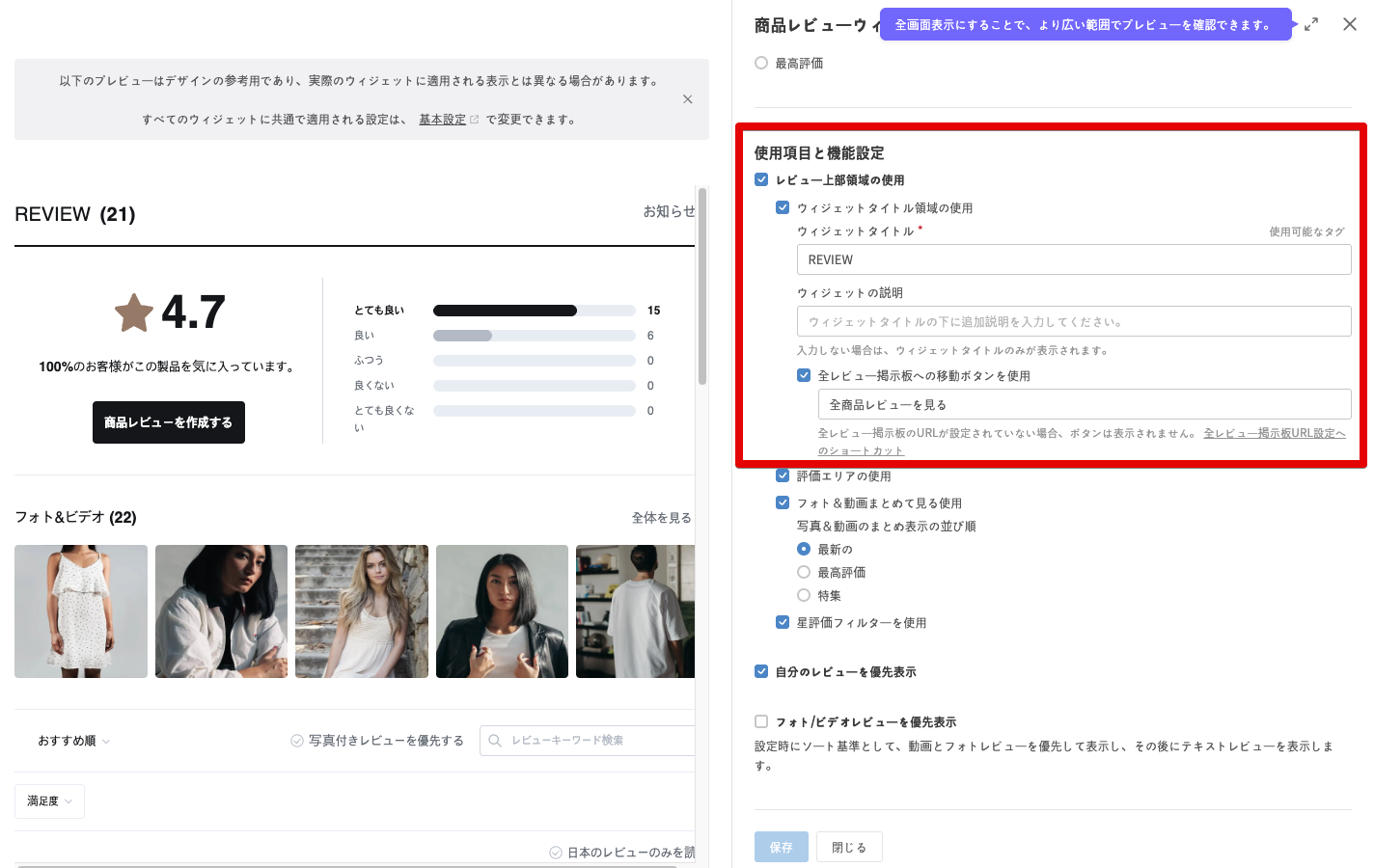1374x868 pixels.
Task: Toggle 写真付きレビューを優先する check icon
Action: [297, 741]
